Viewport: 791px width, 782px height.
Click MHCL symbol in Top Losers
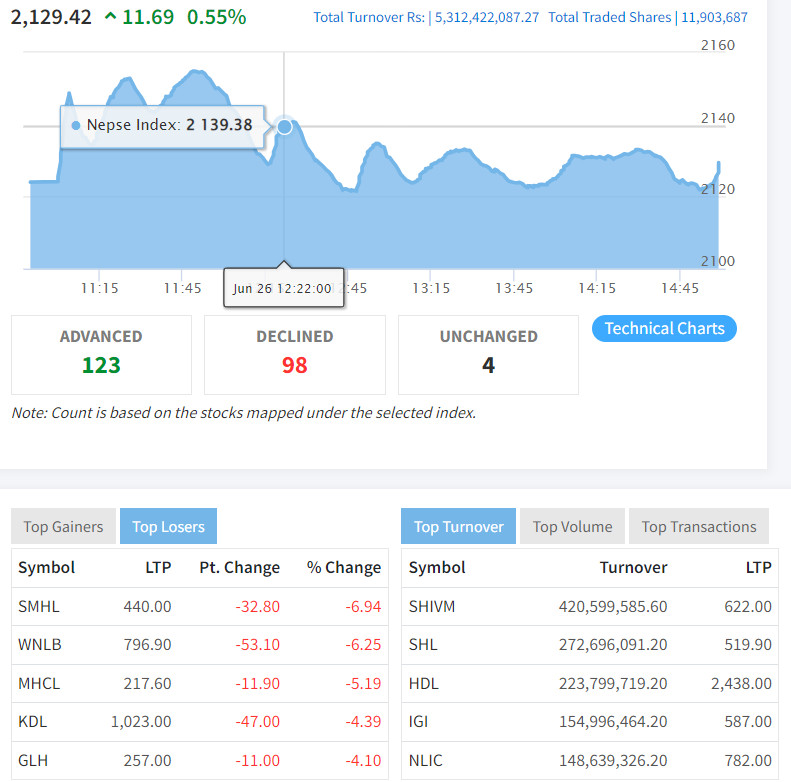(x=39, y=683)
